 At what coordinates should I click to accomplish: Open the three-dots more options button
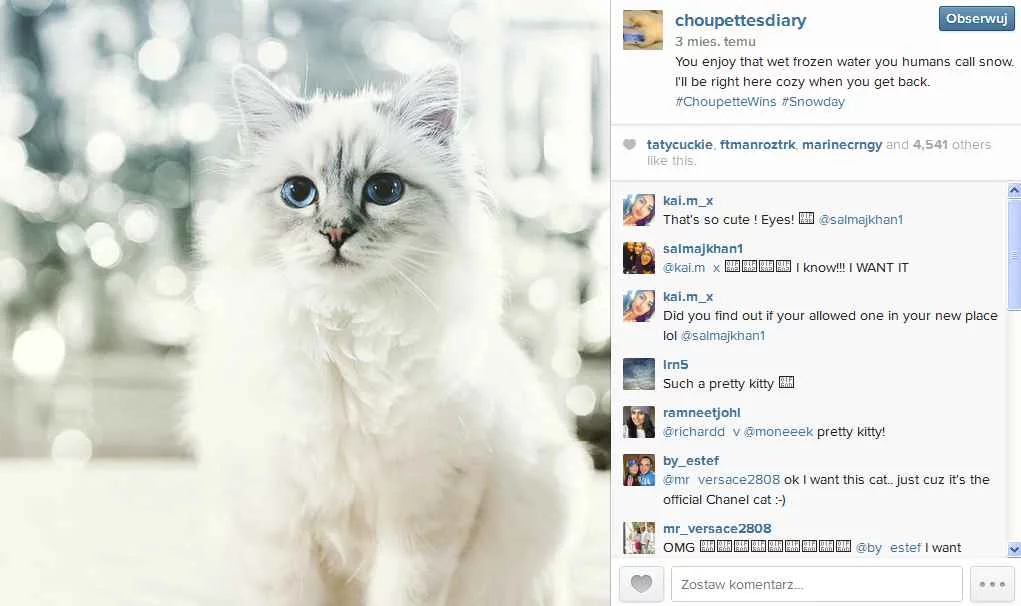coord(992,584)
